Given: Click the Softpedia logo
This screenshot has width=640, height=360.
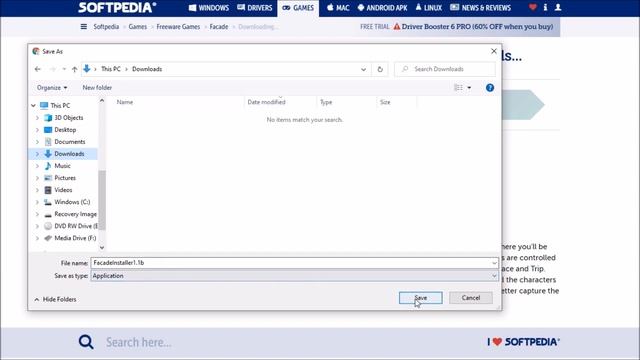Looking at the screenshot, I should click(117, 7).
